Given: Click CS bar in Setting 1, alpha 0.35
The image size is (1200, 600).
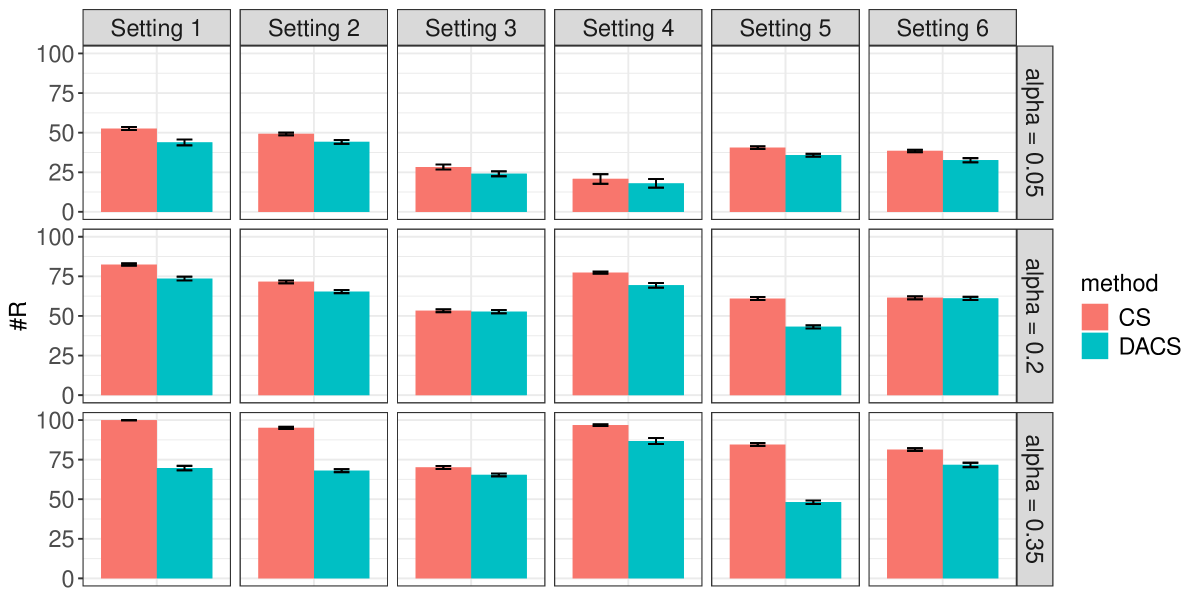Looking at the screenshot, I should point(129,500).
